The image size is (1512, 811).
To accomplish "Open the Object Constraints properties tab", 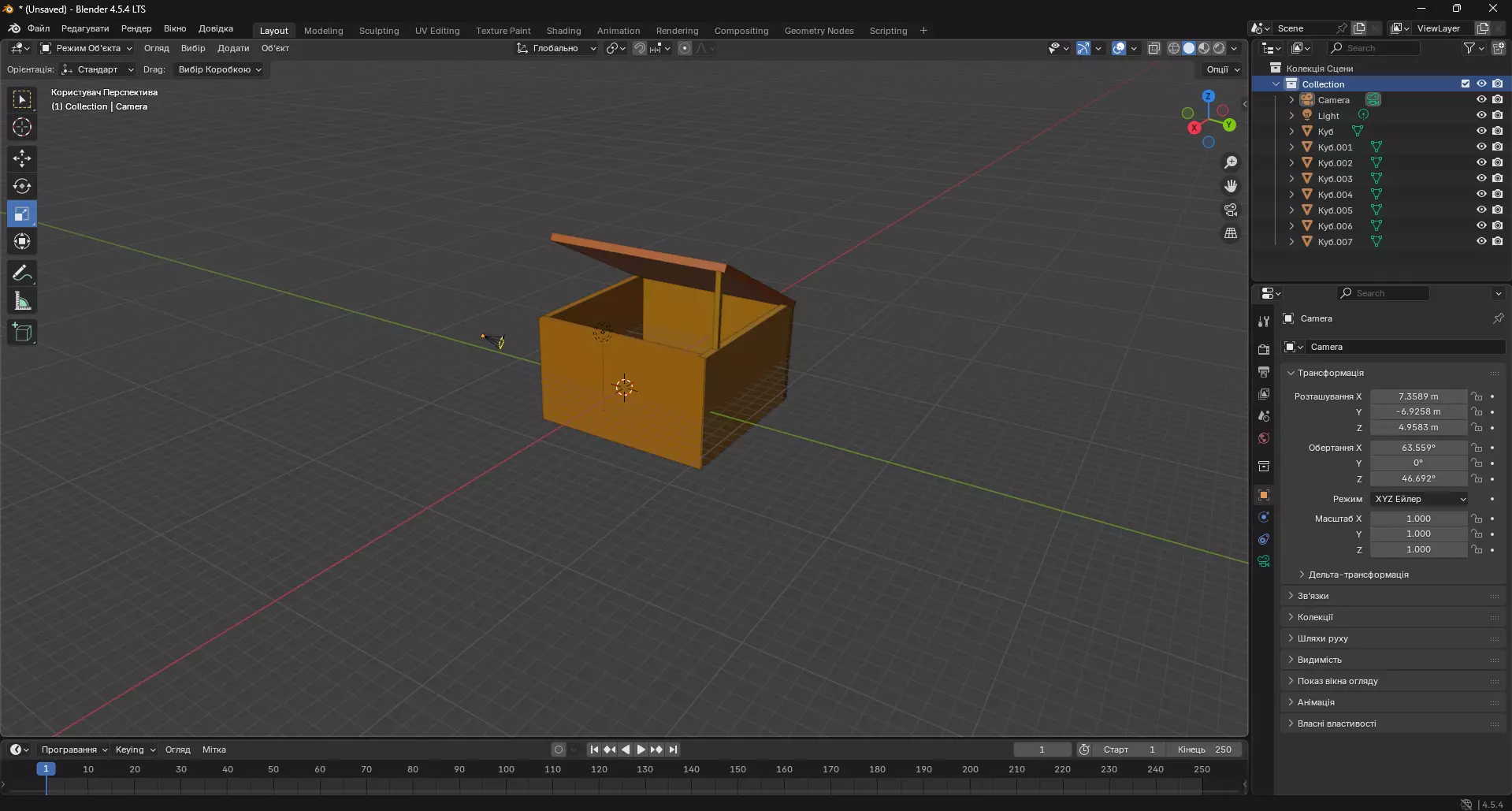I will [1264, 539].
